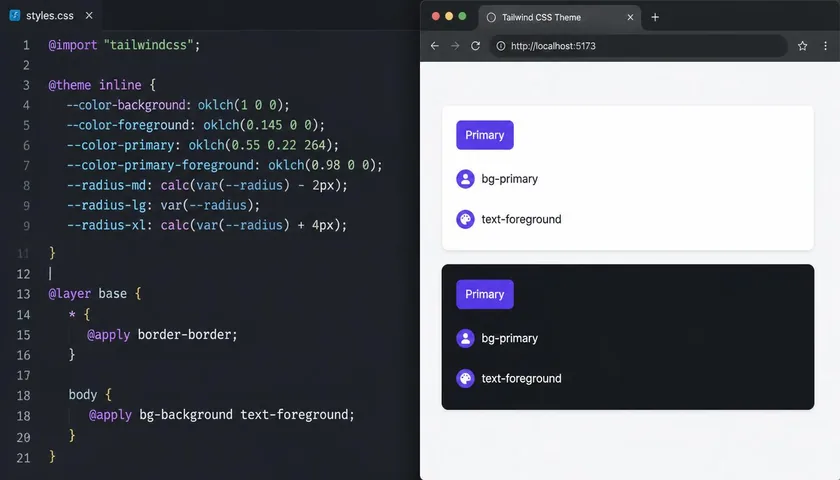This screenshot has height=480, width=840.
Task: Click bg-primary text in the dark card
Action: [x=509, y=338]
